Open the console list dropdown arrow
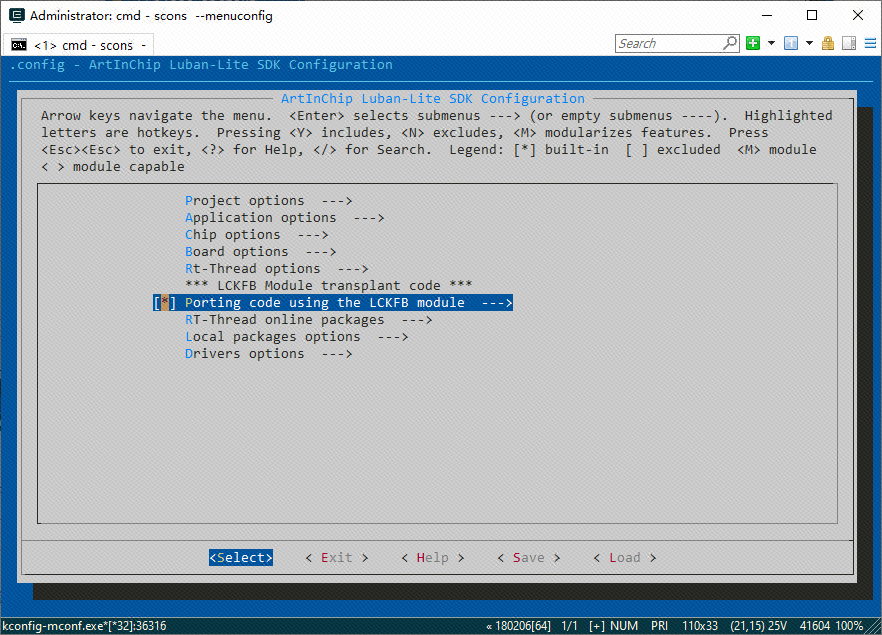 pyautogui.click(x=807, y=44)
